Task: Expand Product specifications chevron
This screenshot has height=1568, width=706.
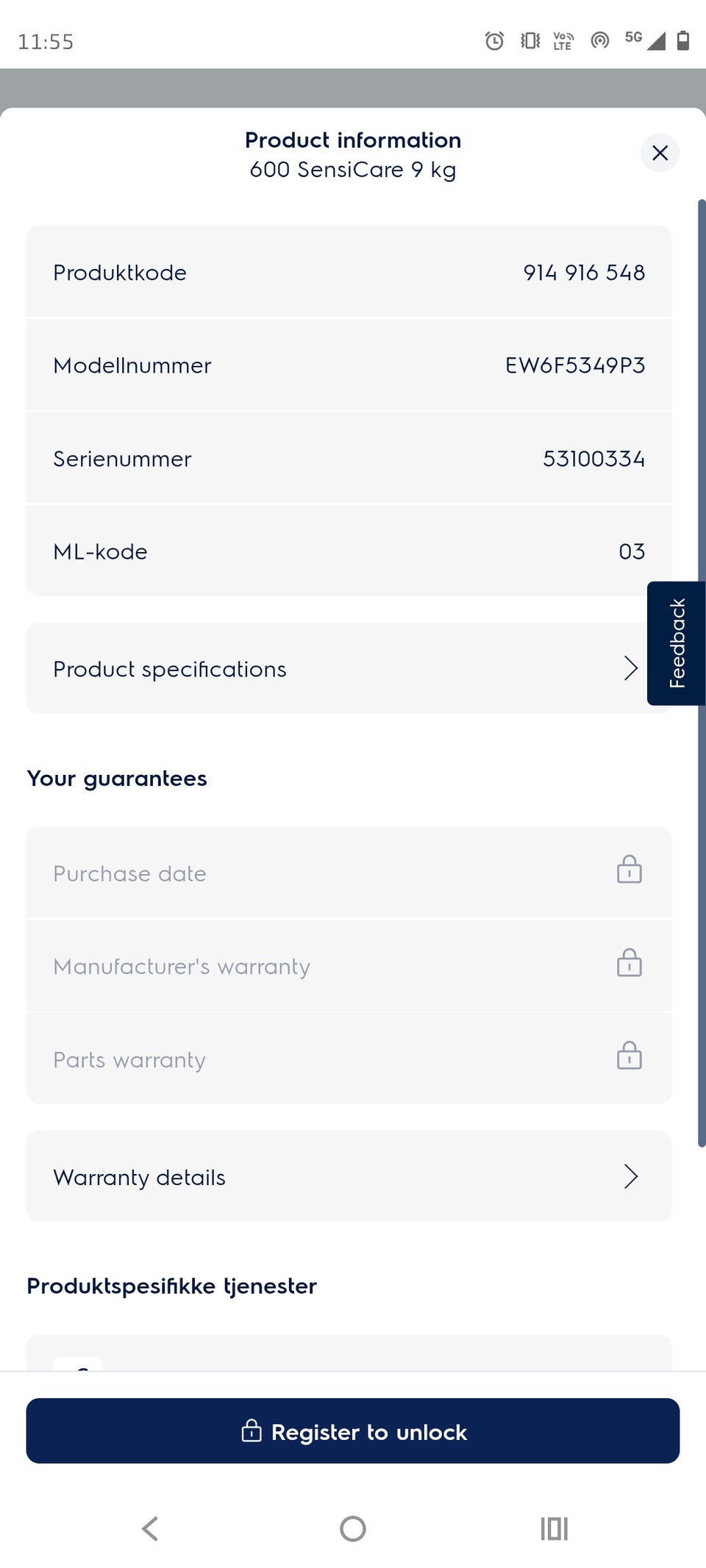Action: tap(630, 668)
